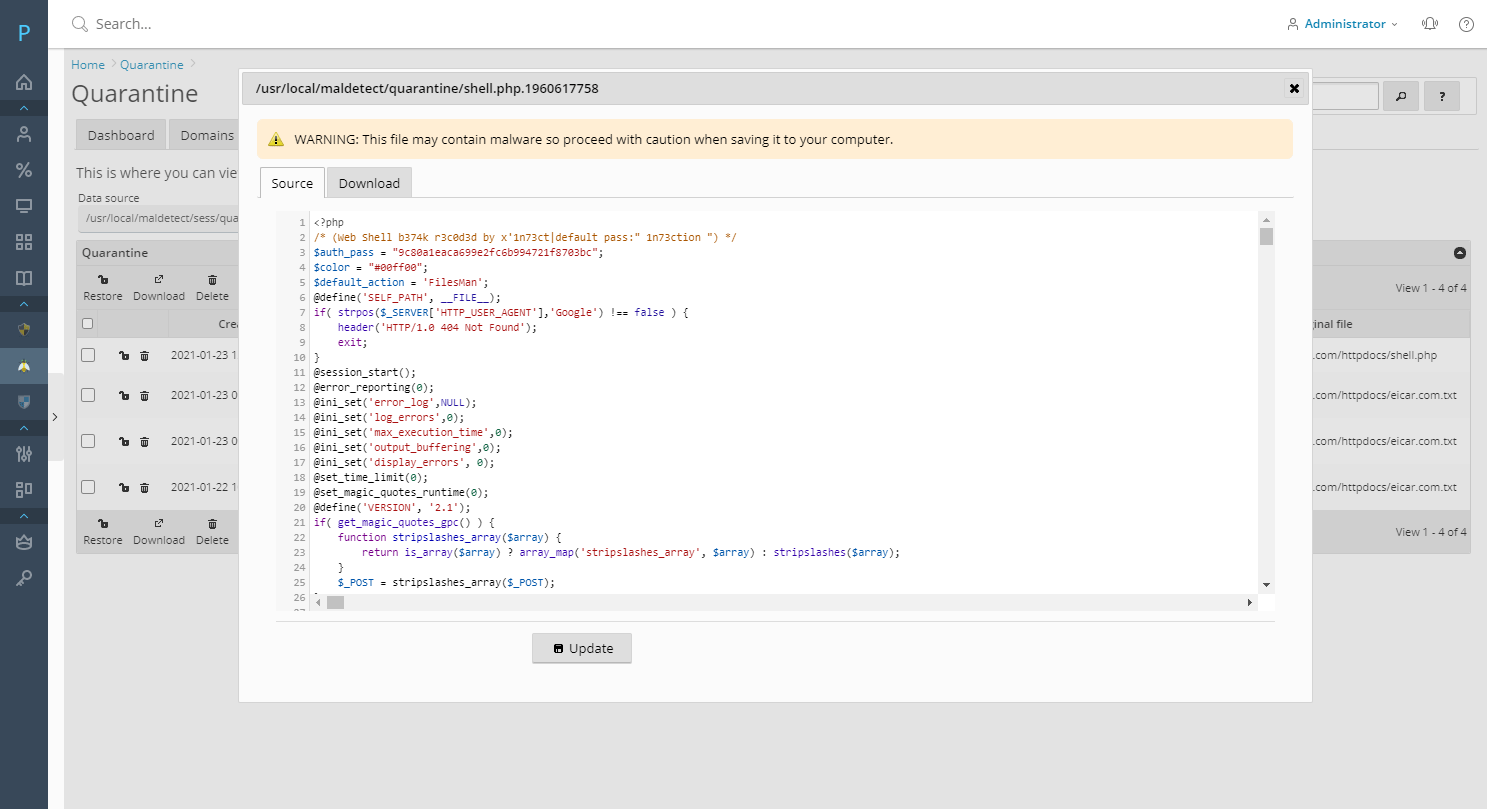Open the Home icon in the sidebar
This screenshot has height=809, width=1487.
tap(24, 82)
